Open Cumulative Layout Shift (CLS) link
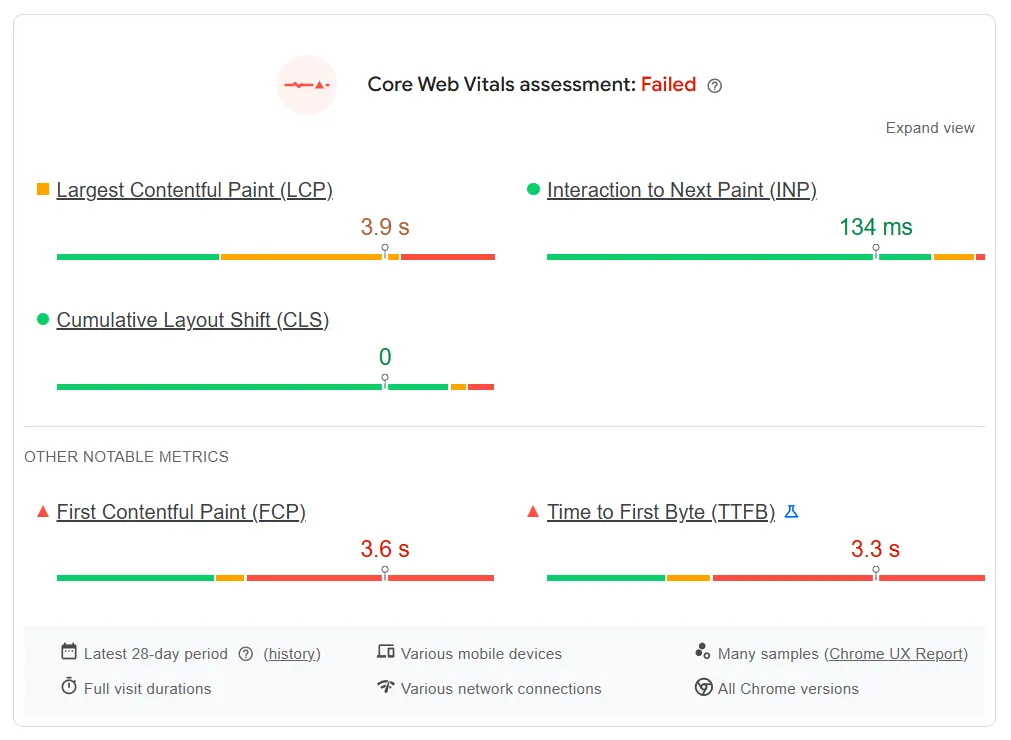The image size is (1011, 740). click(x=192, y=320)
